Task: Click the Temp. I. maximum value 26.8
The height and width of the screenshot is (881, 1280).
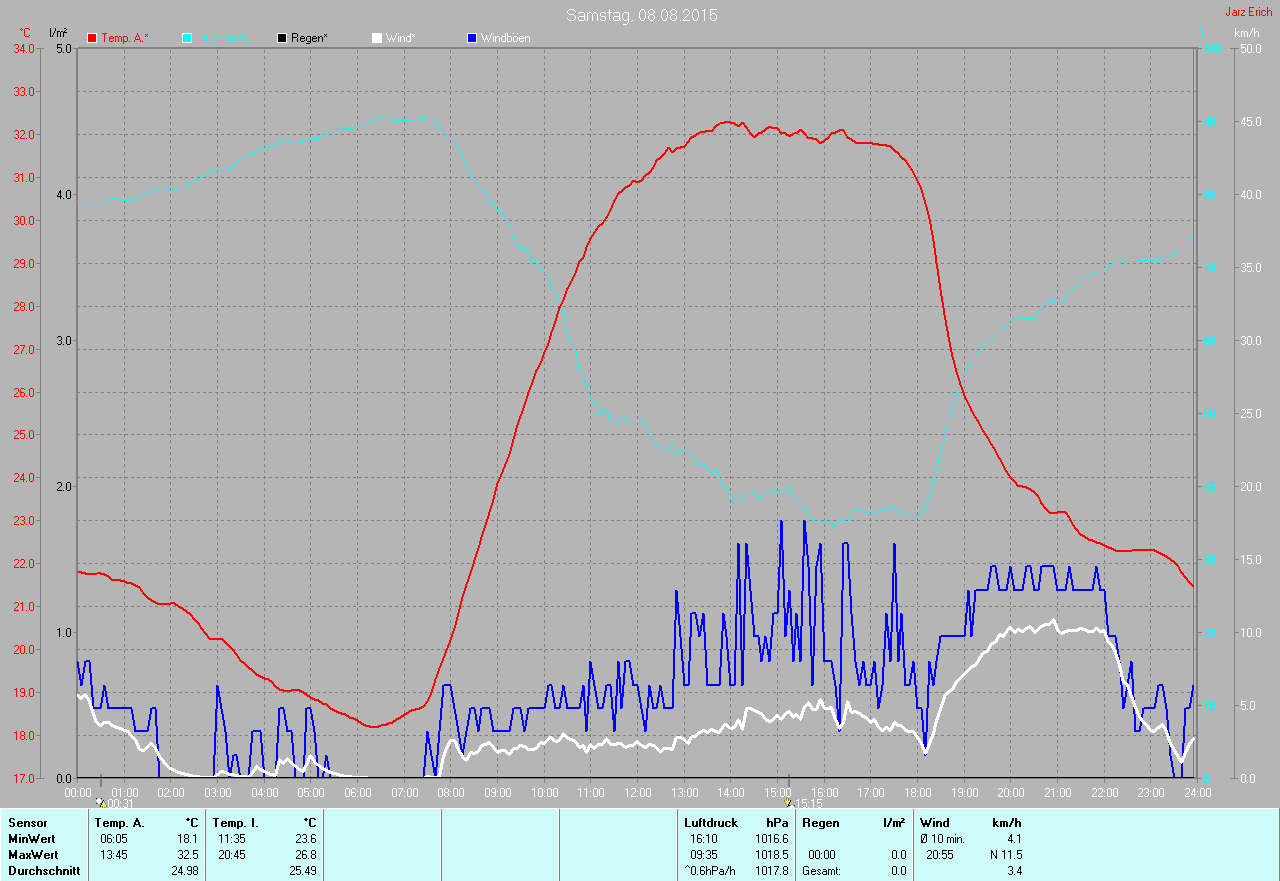Action: pyautogui.click(x=305, y=855)
